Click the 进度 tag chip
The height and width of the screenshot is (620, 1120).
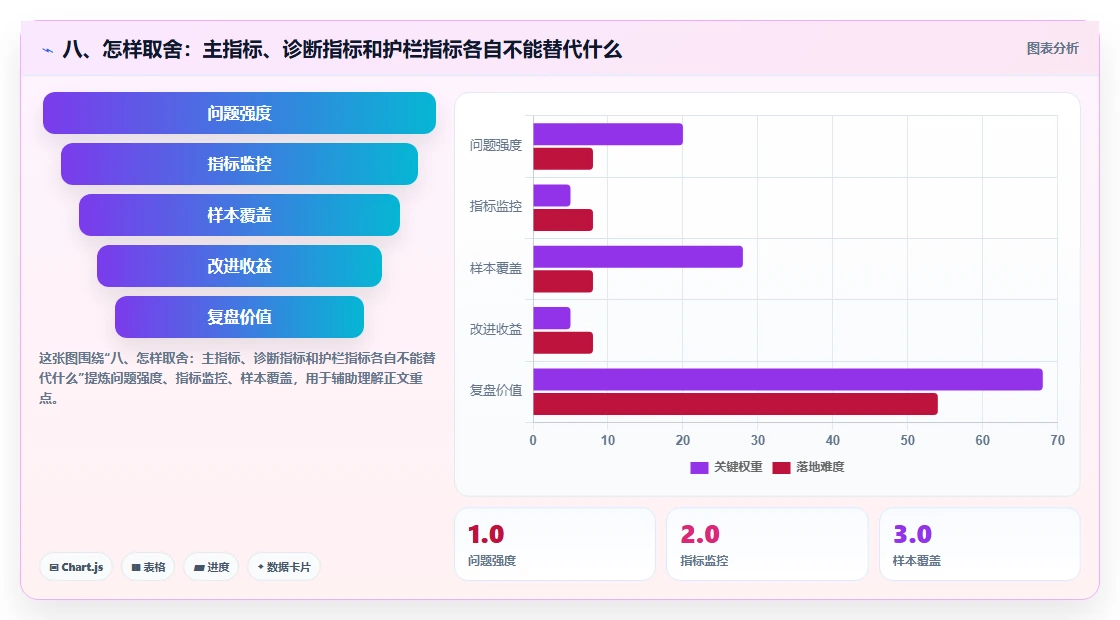pyautogui.click(x=211, y=567)
